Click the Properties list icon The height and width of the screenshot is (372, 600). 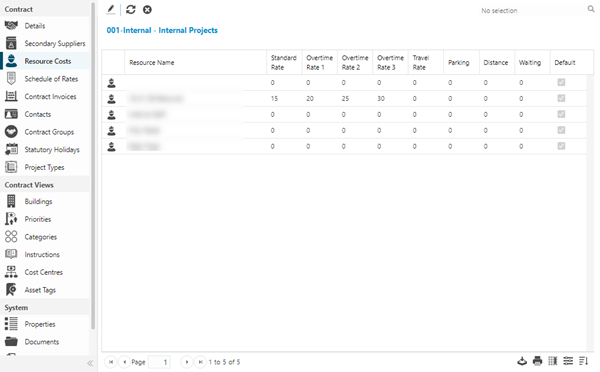pos(11,324)
